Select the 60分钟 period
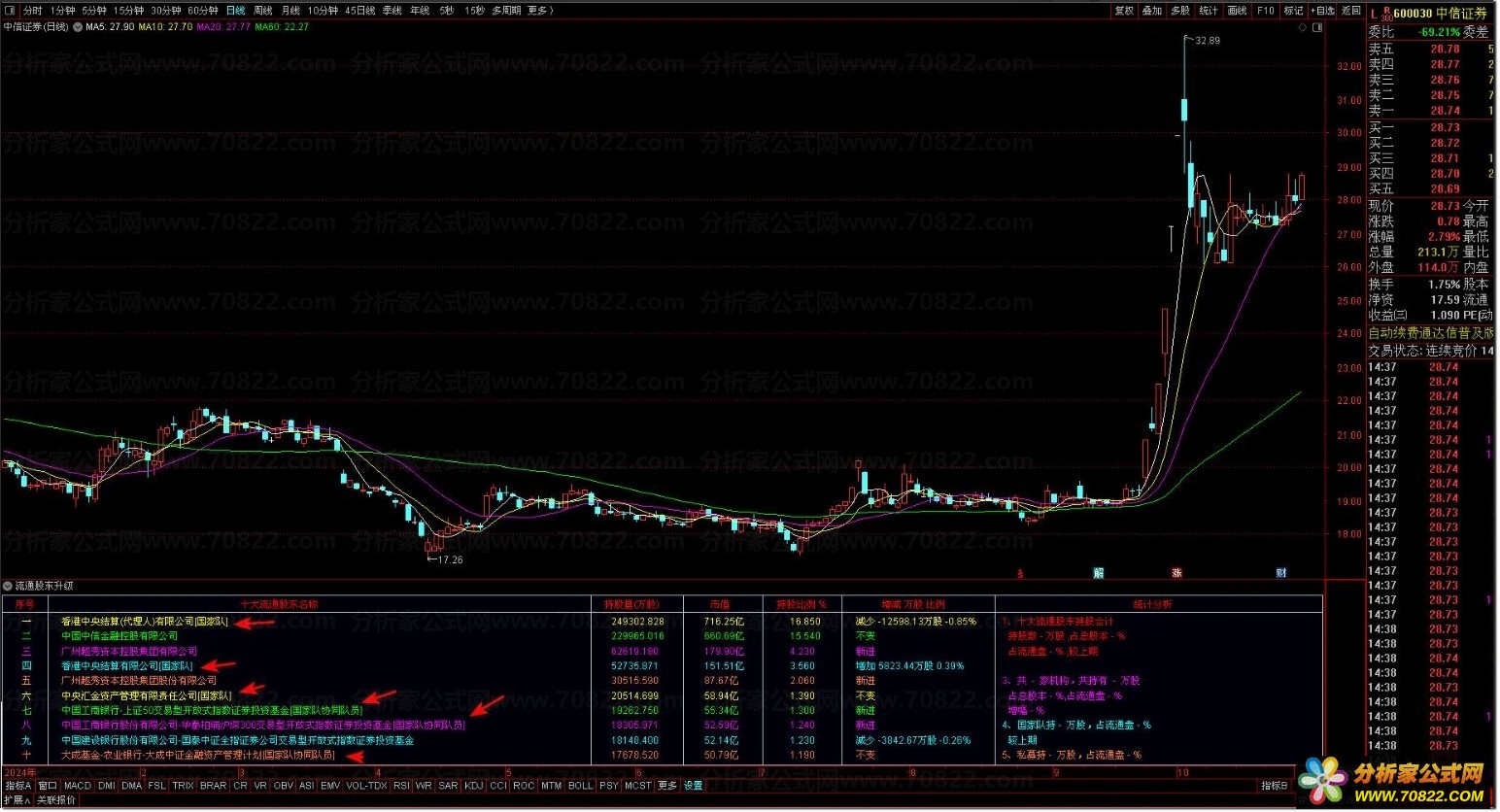The width and height of the screenshot is (1500, 812). tap(203, 11)
